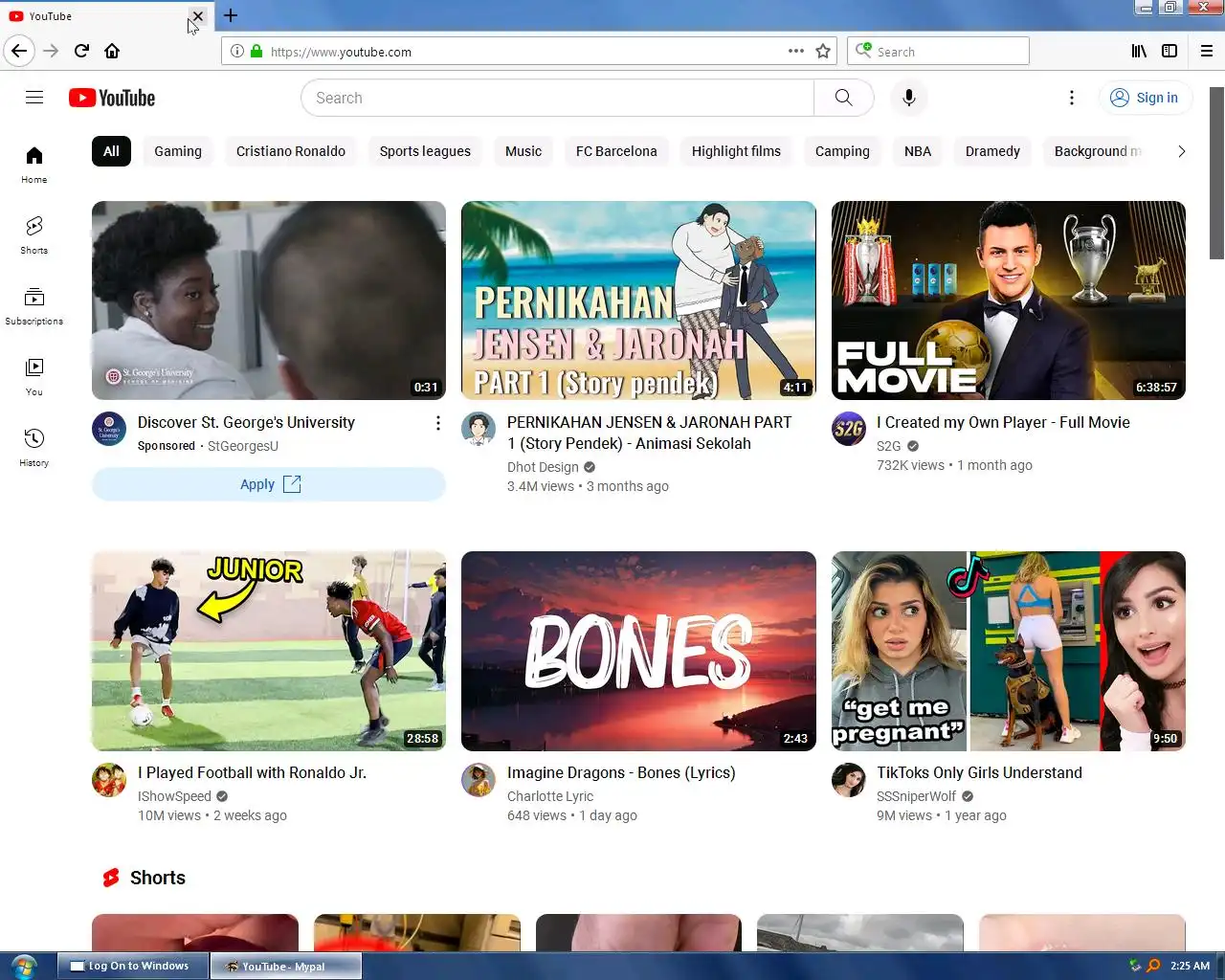Bookmark this page with star icon

tap(823, 51)
